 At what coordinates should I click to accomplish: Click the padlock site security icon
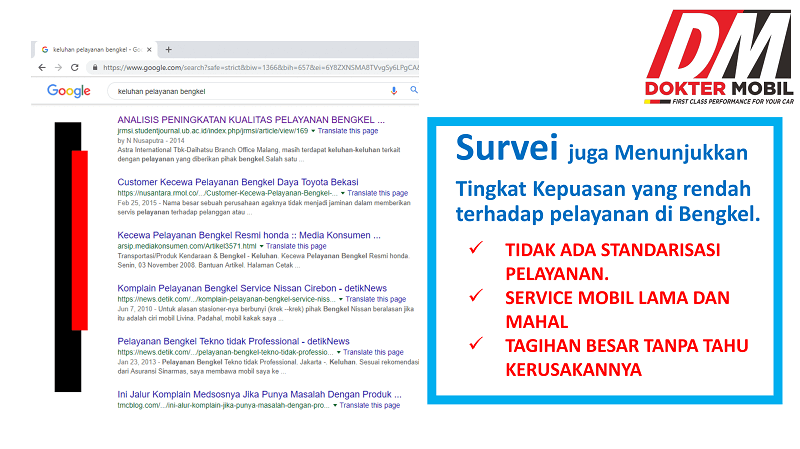pyautogui.click(x=95, y=67)
